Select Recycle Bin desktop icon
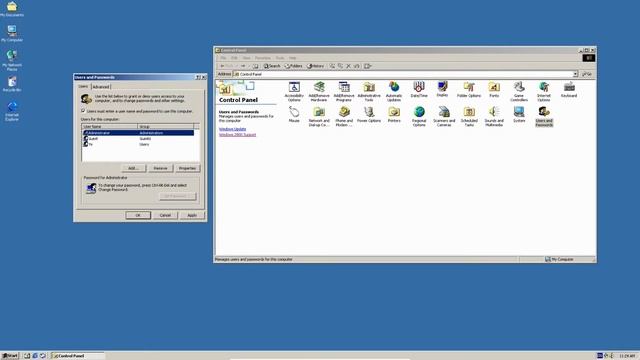This screenshot has height=360, width=640. 12,84
